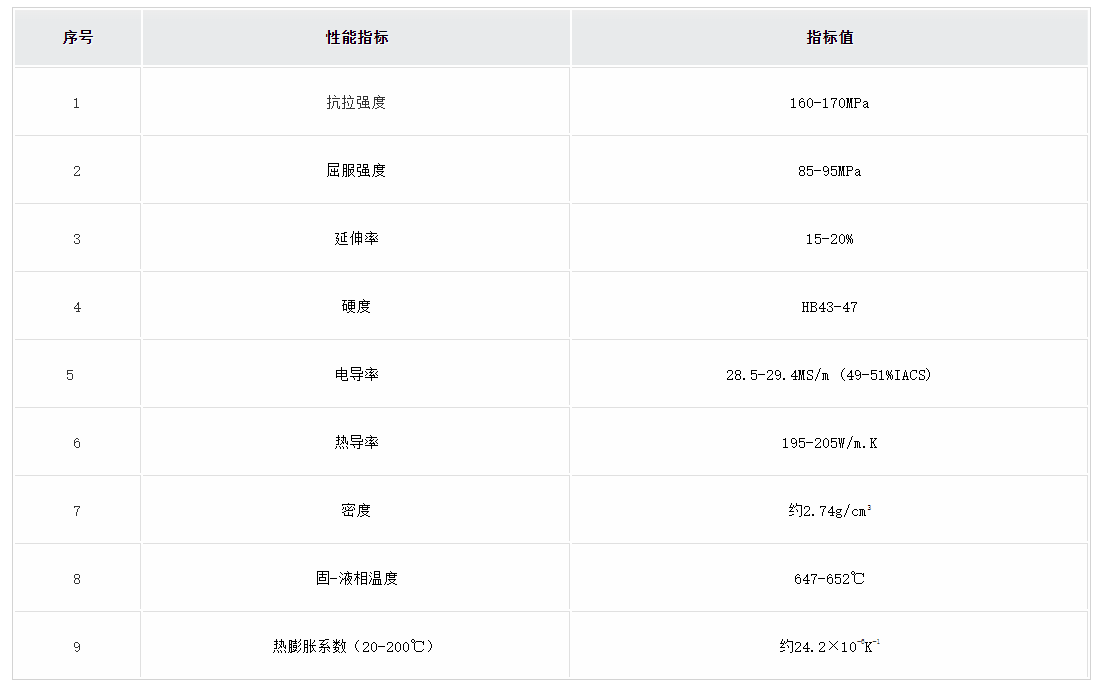Select the 硬度 cell
This screenshot has height=683, width=1096.
[356, 307]
